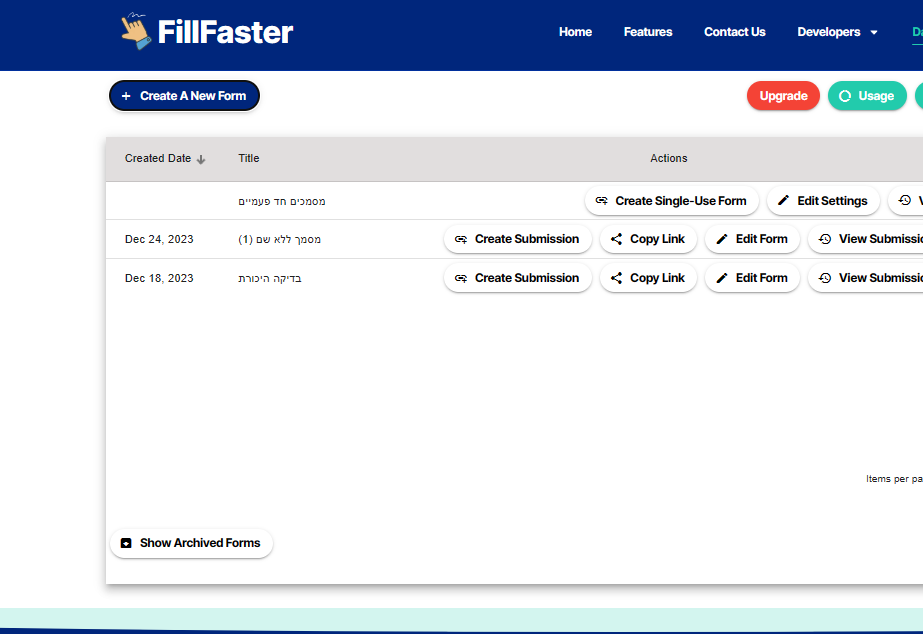This screenshot has height=634, width=923.
Task: Select title בדיקה היכורת
Action: point(270,278)
